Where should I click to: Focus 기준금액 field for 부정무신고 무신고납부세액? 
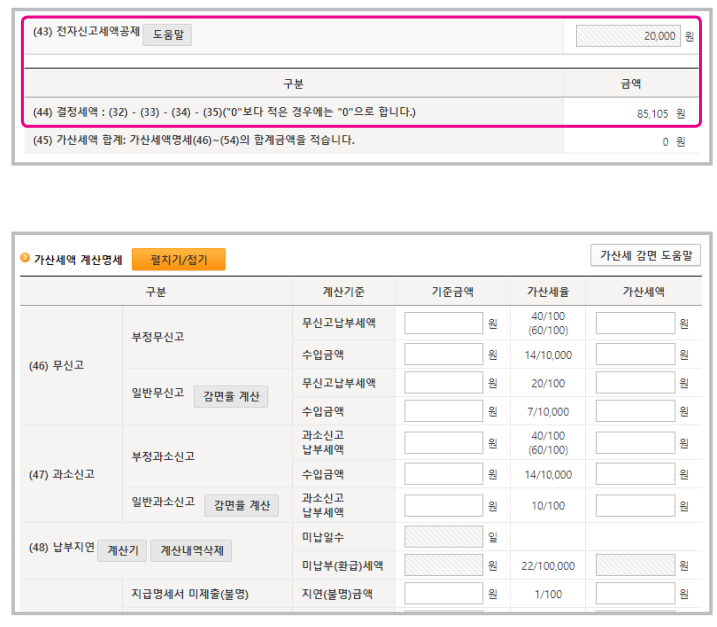click(x=444, y=323)
